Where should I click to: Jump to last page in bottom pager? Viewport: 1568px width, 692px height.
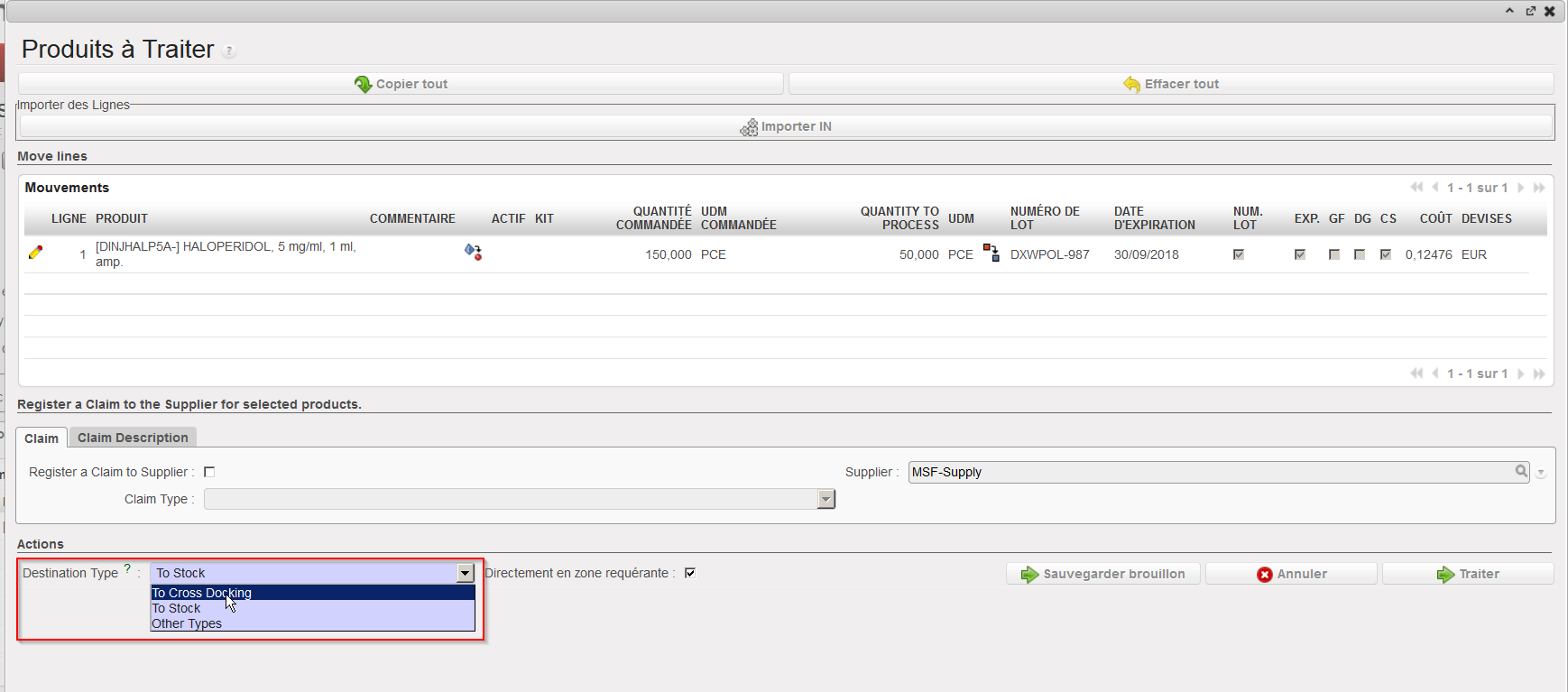click(x=1539, y=374)
